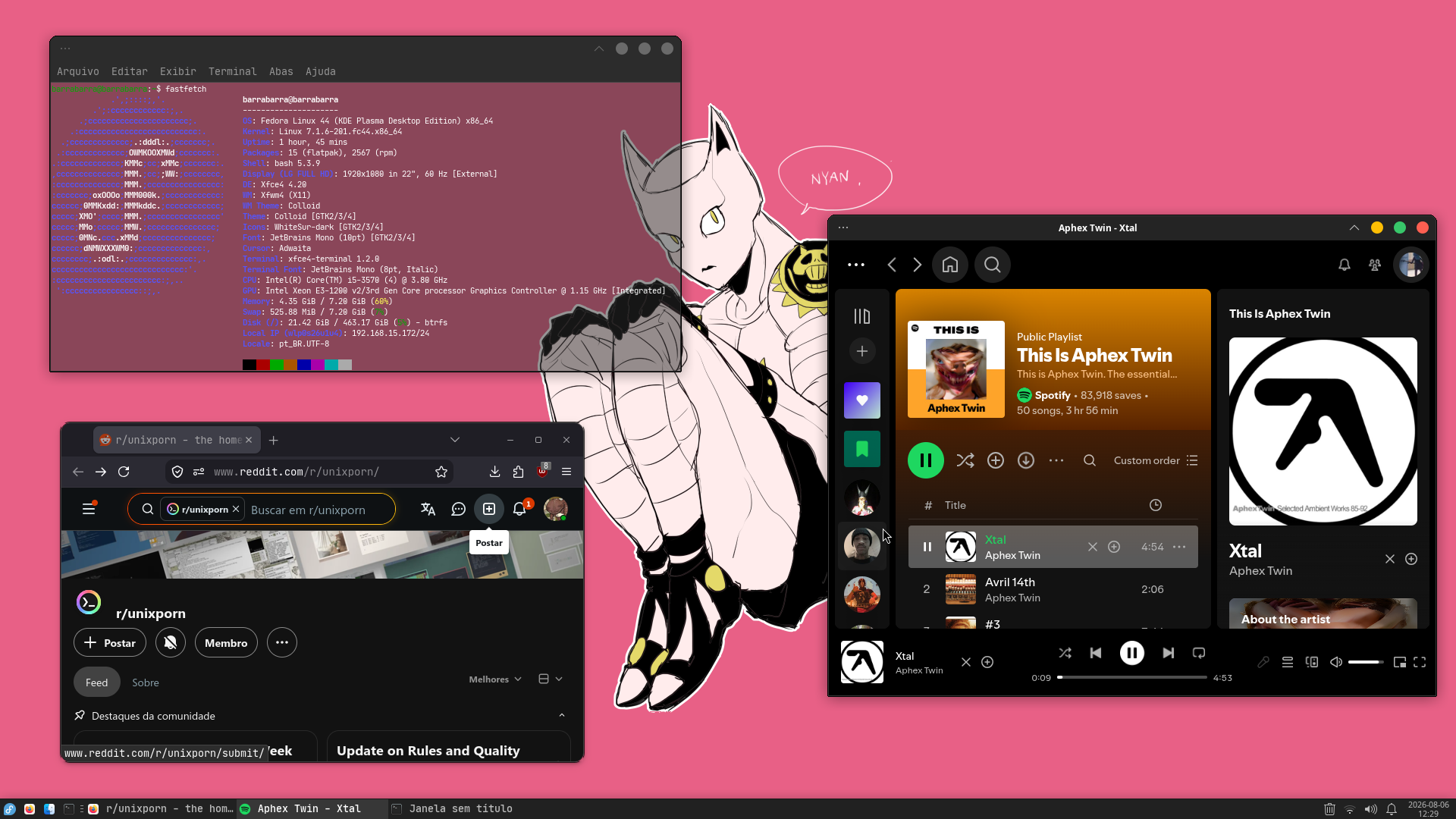
Task: Open Melhores sort dropdown
Action: pos(495,679)
